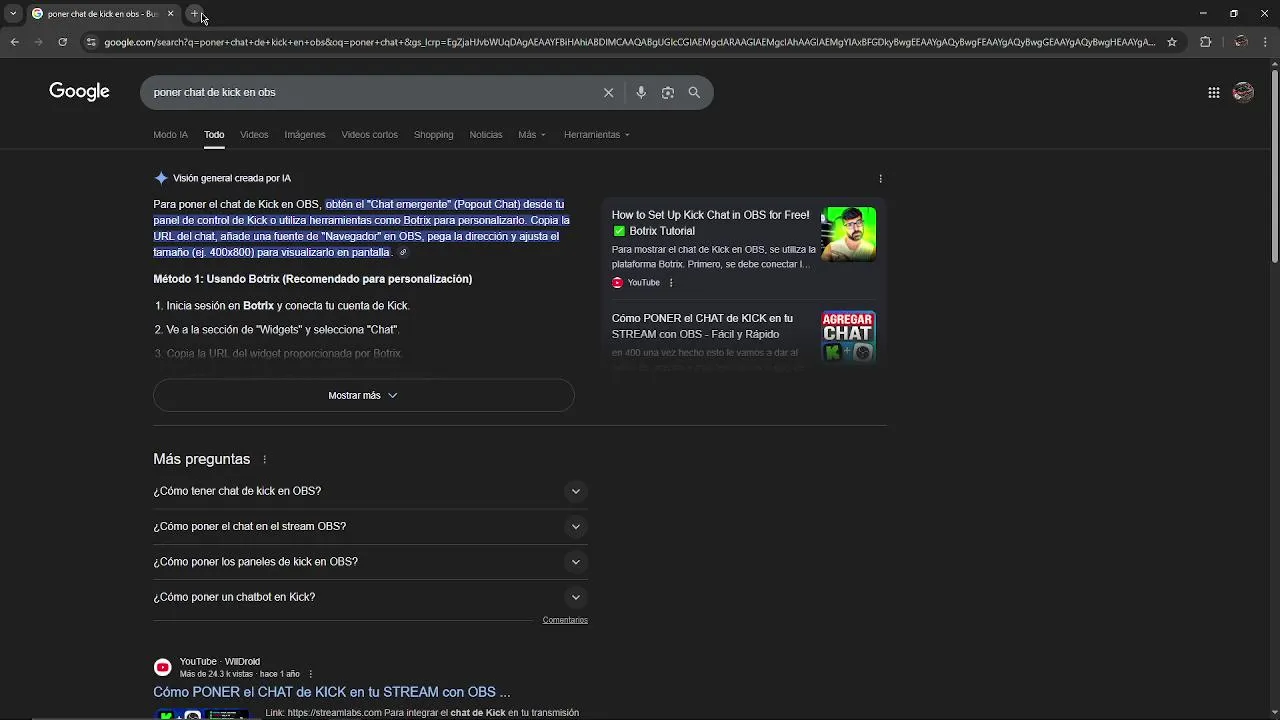
Task: Click the 'Visión general creada por IA' label
Action: tap(232, 178)
